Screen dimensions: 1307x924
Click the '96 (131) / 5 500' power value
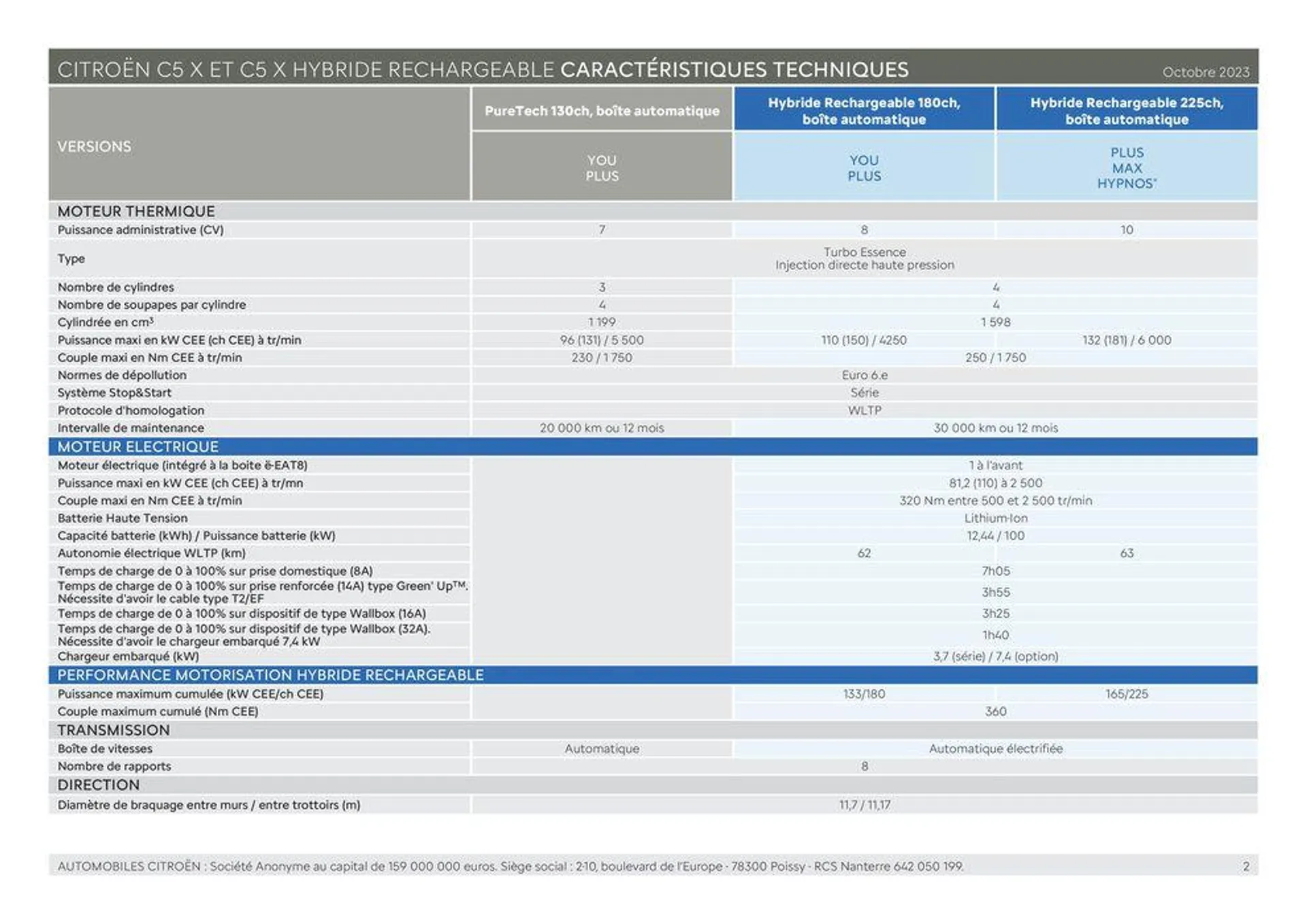[x=602, y=340]
